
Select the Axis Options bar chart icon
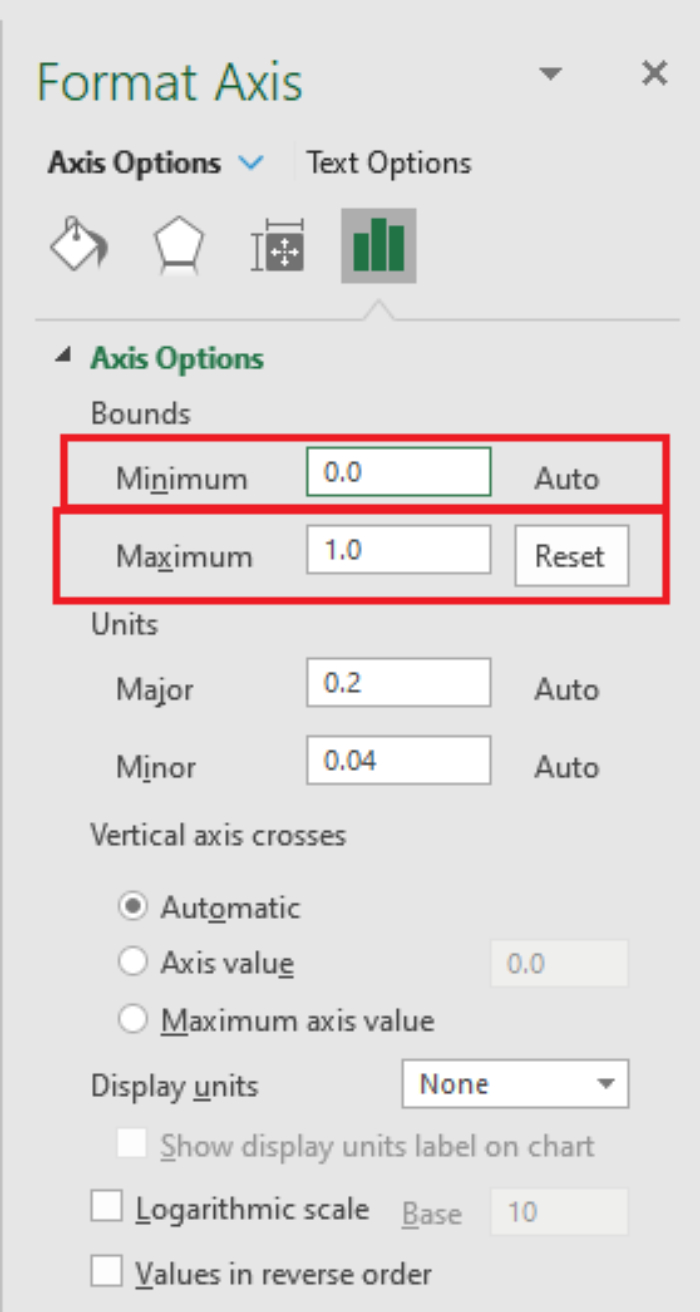pos(378,245)
